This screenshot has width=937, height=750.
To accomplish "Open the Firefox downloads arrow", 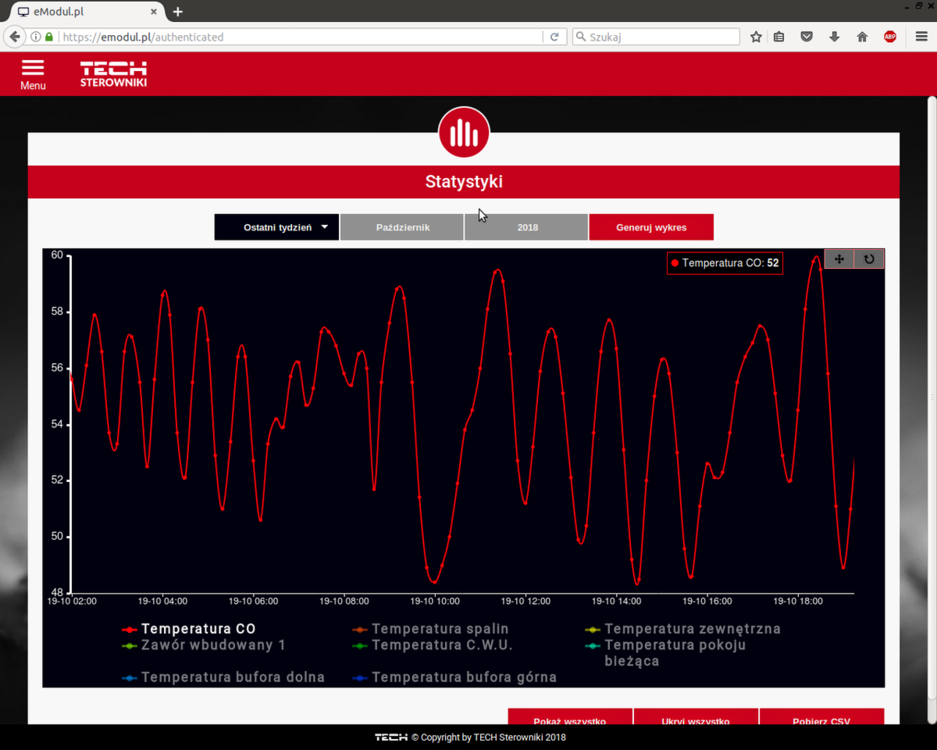I will point(834,37).
